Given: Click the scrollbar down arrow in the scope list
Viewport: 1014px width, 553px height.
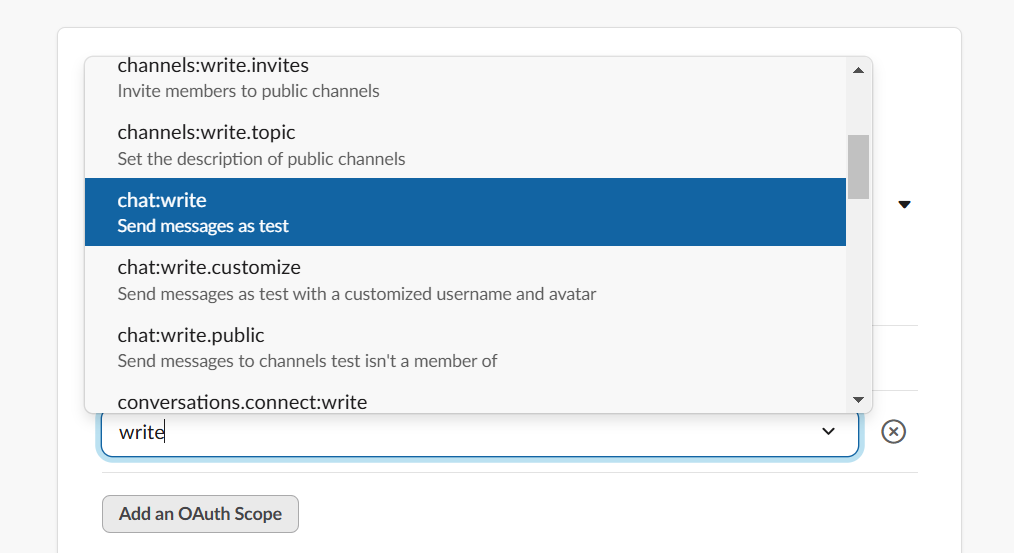Looking at the screenshot, I should pyautogui.click(x=858, y=399).
